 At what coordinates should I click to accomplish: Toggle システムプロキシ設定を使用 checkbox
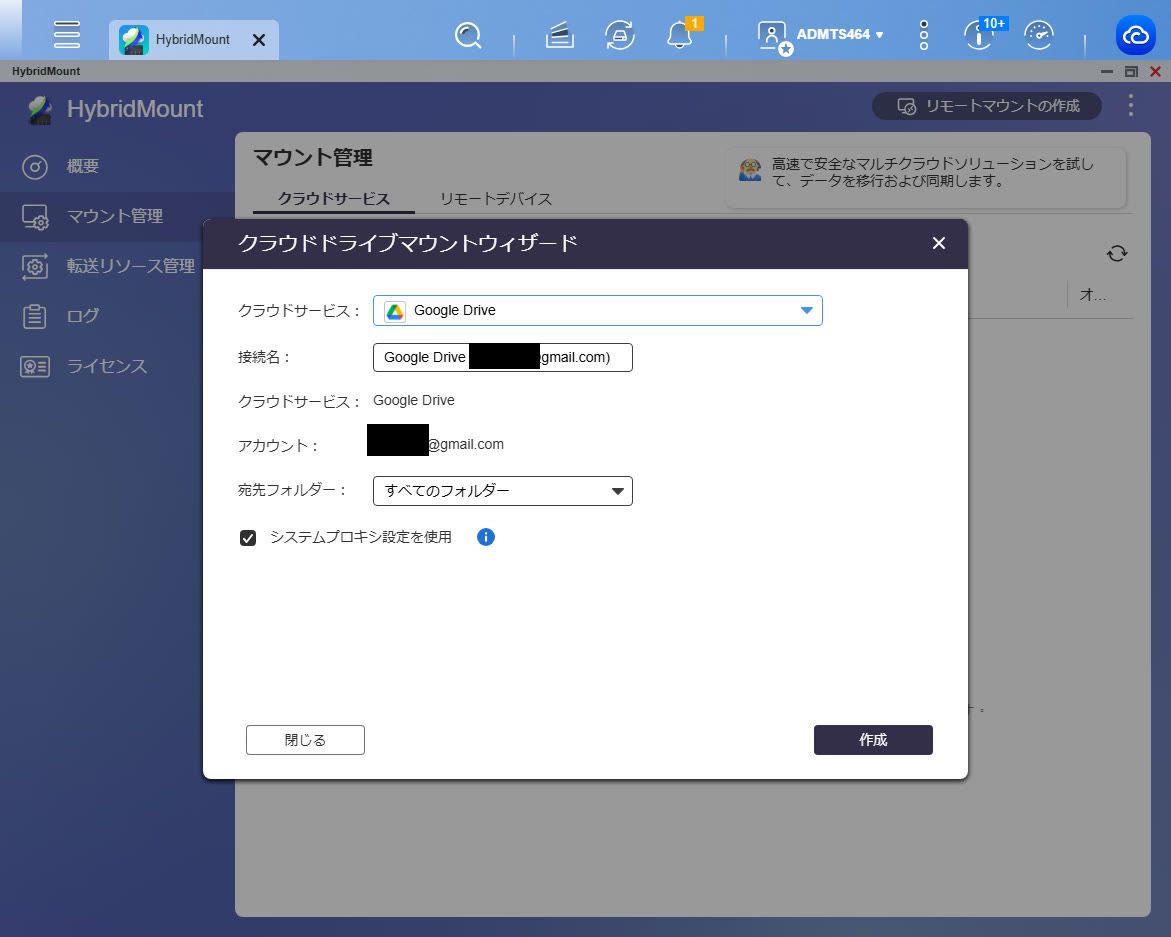click(x=248, y=538)
